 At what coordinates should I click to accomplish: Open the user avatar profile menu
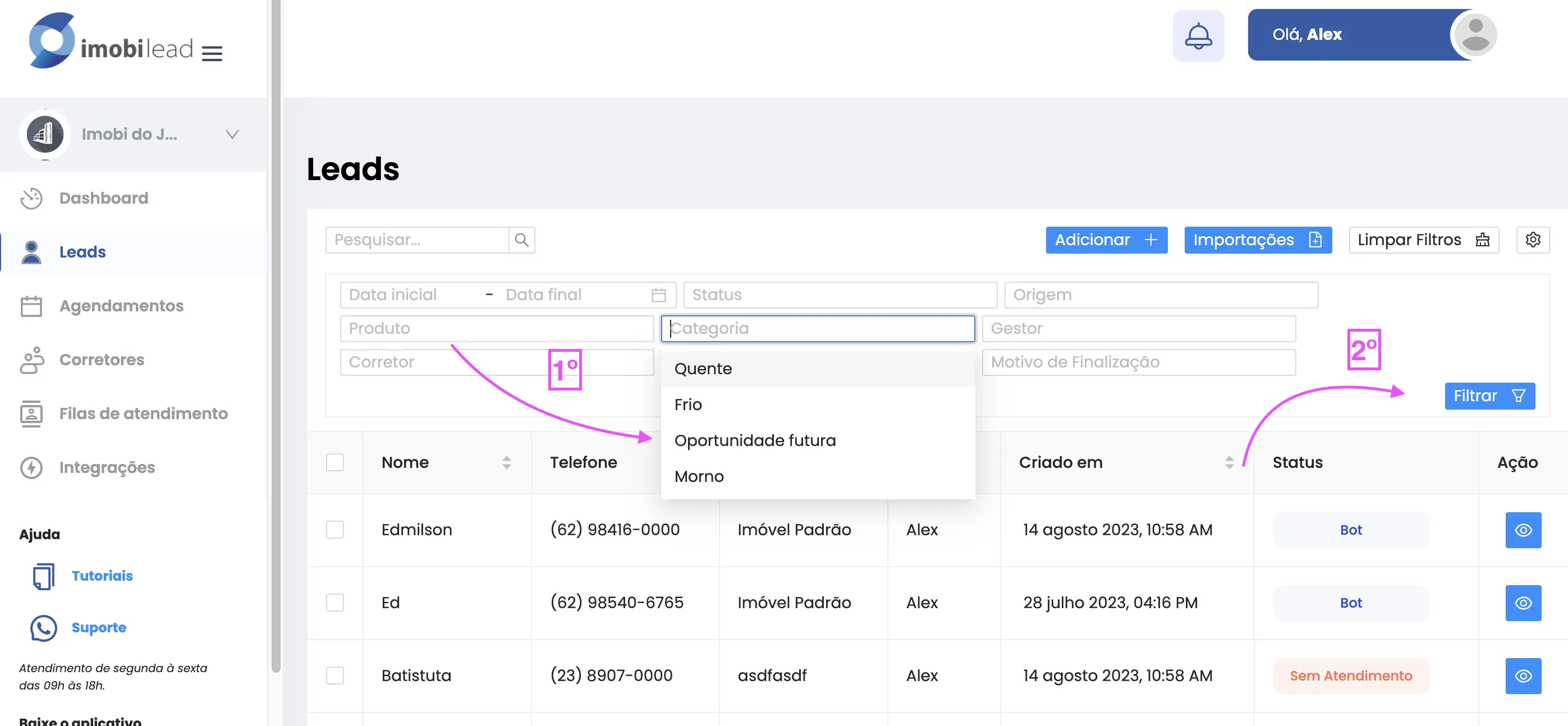[1475, 35]
